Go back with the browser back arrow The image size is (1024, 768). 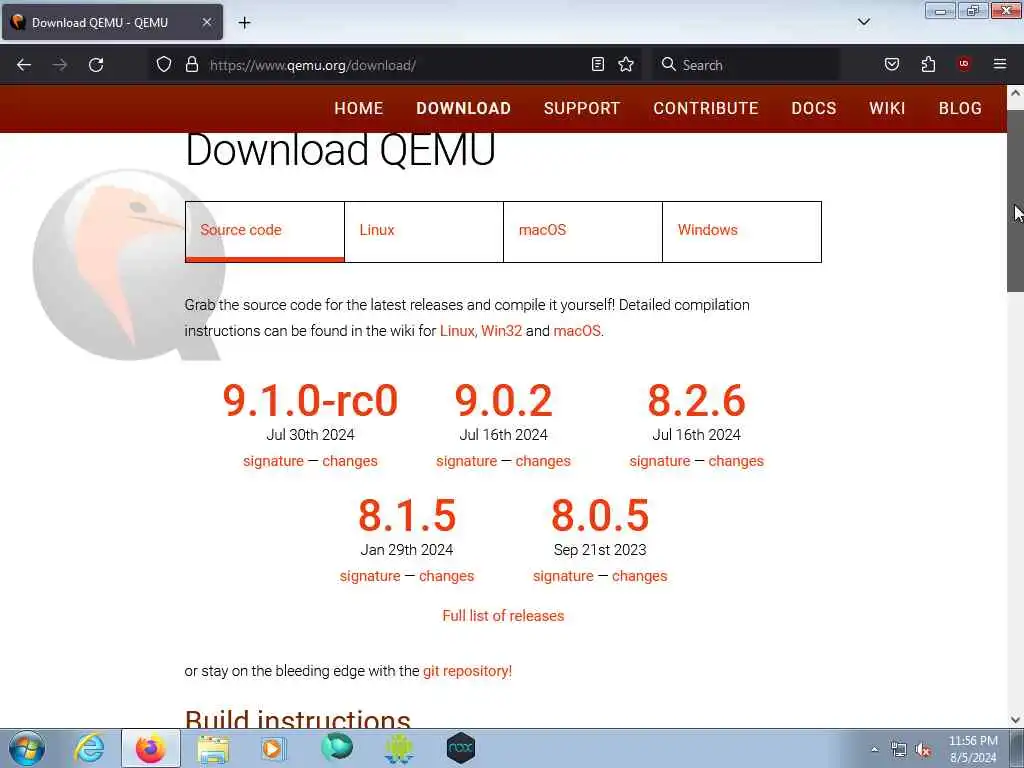tap(24, 65)
